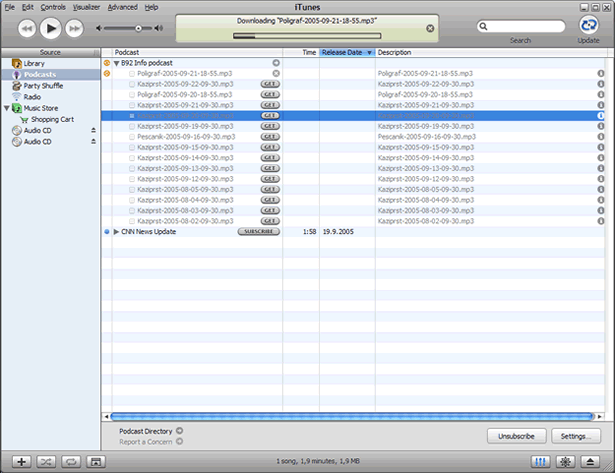The image size is (615, 473).
Task: Get episode Poligraf-2005-09-20-18-55.mp3
Action: 270,95
